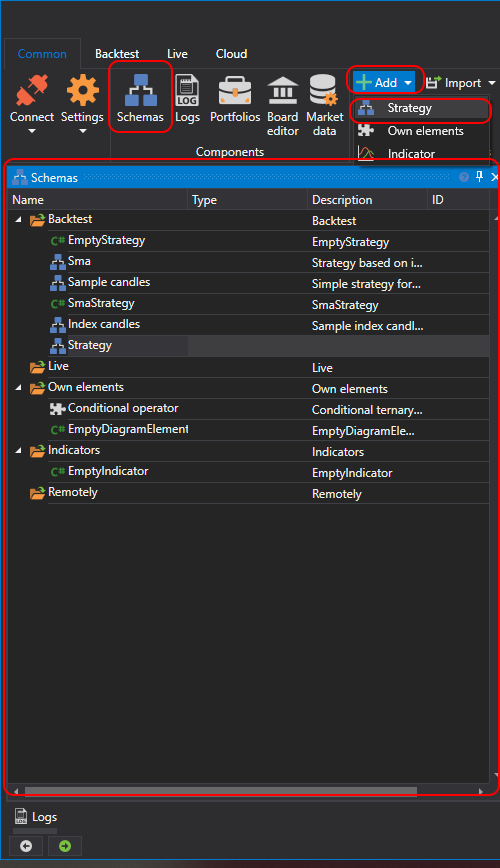Expand the Connect dropdown arrow
500x868 pixels.
(32, 131)
